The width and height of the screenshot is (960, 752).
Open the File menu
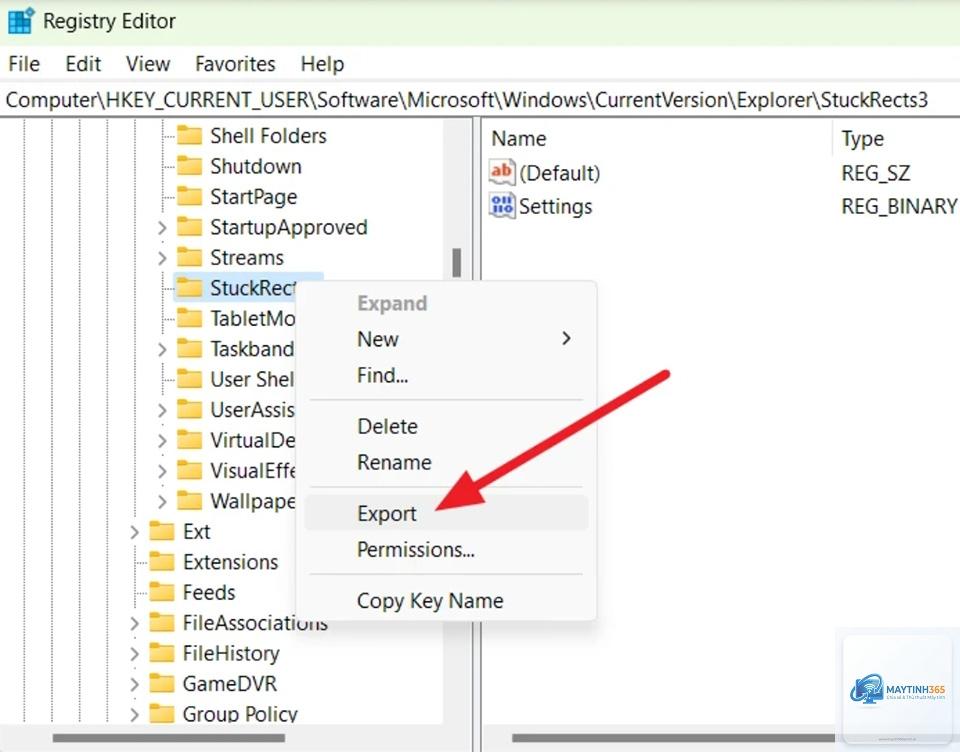(24, 64)
